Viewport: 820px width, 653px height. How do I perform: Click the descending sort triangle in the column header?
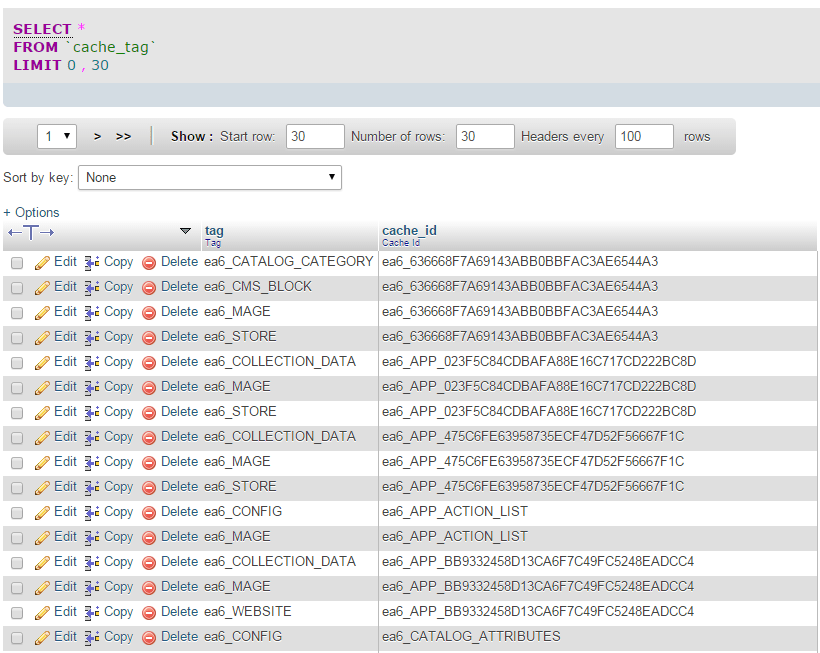click(x=185, y=231)
